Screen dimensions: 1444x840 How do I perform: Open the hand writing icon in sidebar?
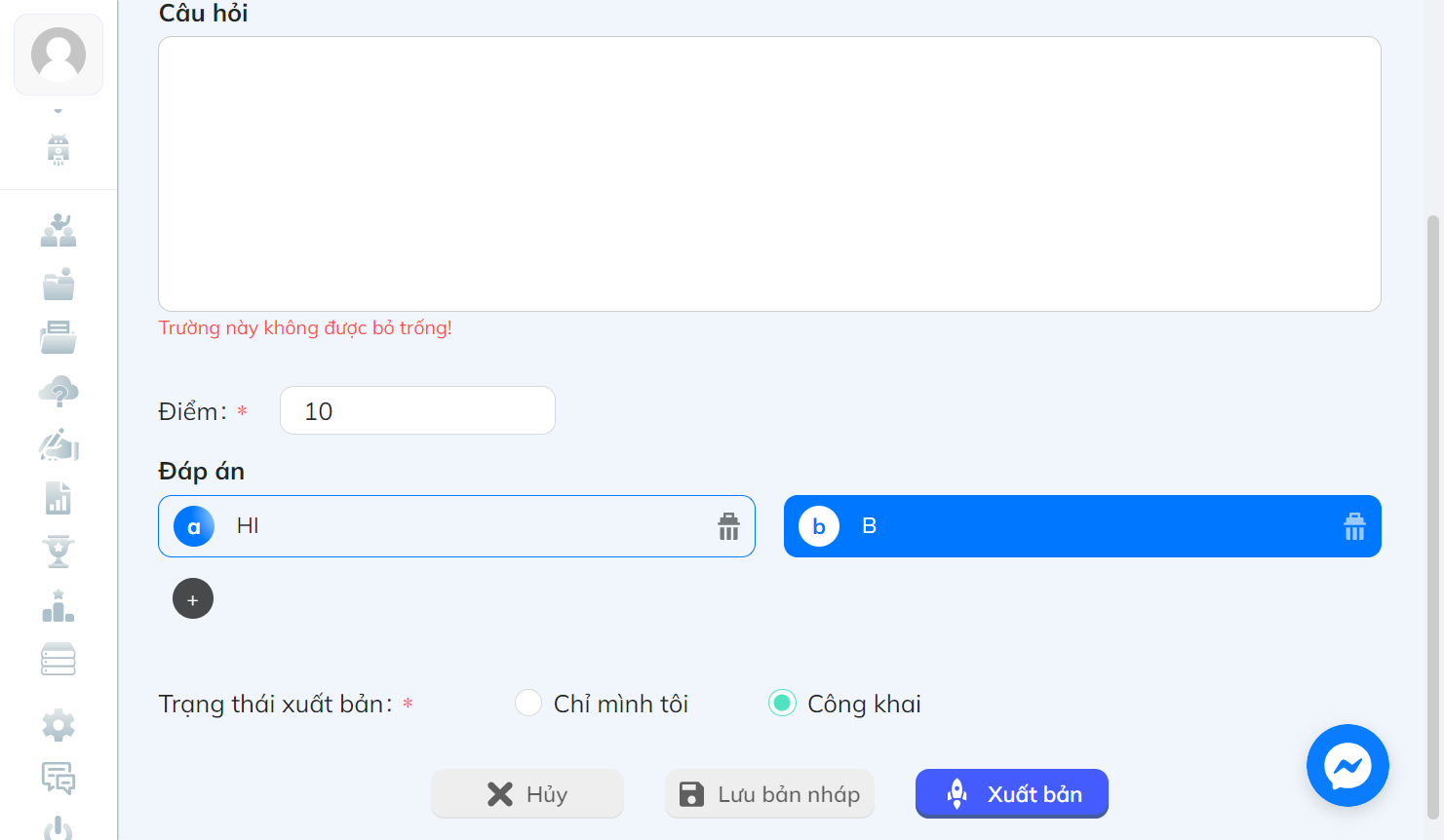(59, 444)
